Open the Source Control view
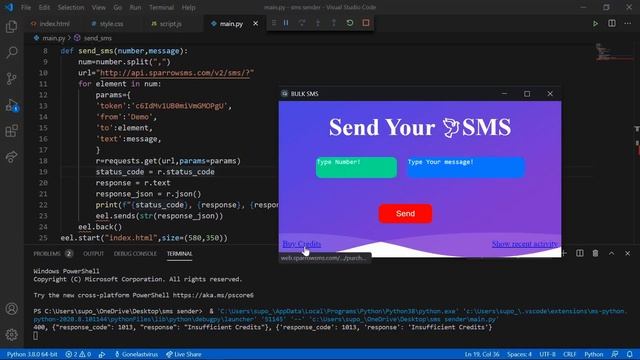This screenshot has height=360, width=640. [11, 78]
